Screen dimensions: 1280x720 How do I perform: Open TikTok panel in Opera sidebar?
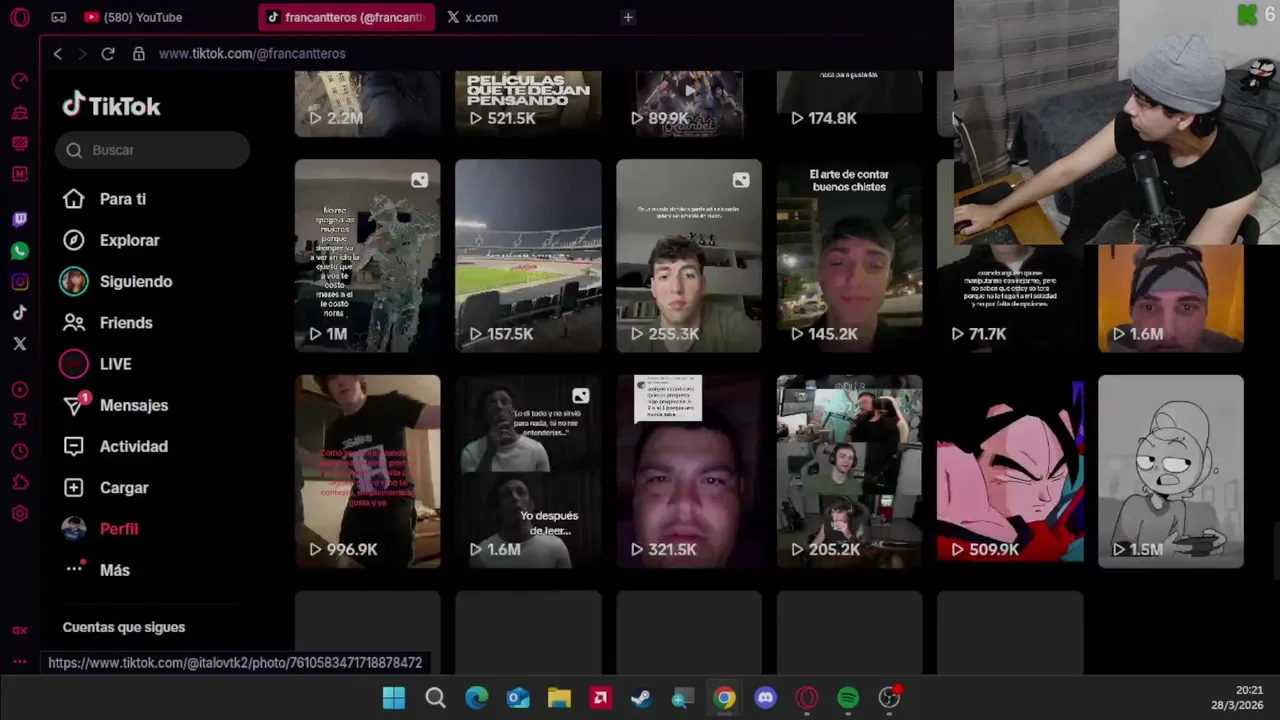pos(19,313)
